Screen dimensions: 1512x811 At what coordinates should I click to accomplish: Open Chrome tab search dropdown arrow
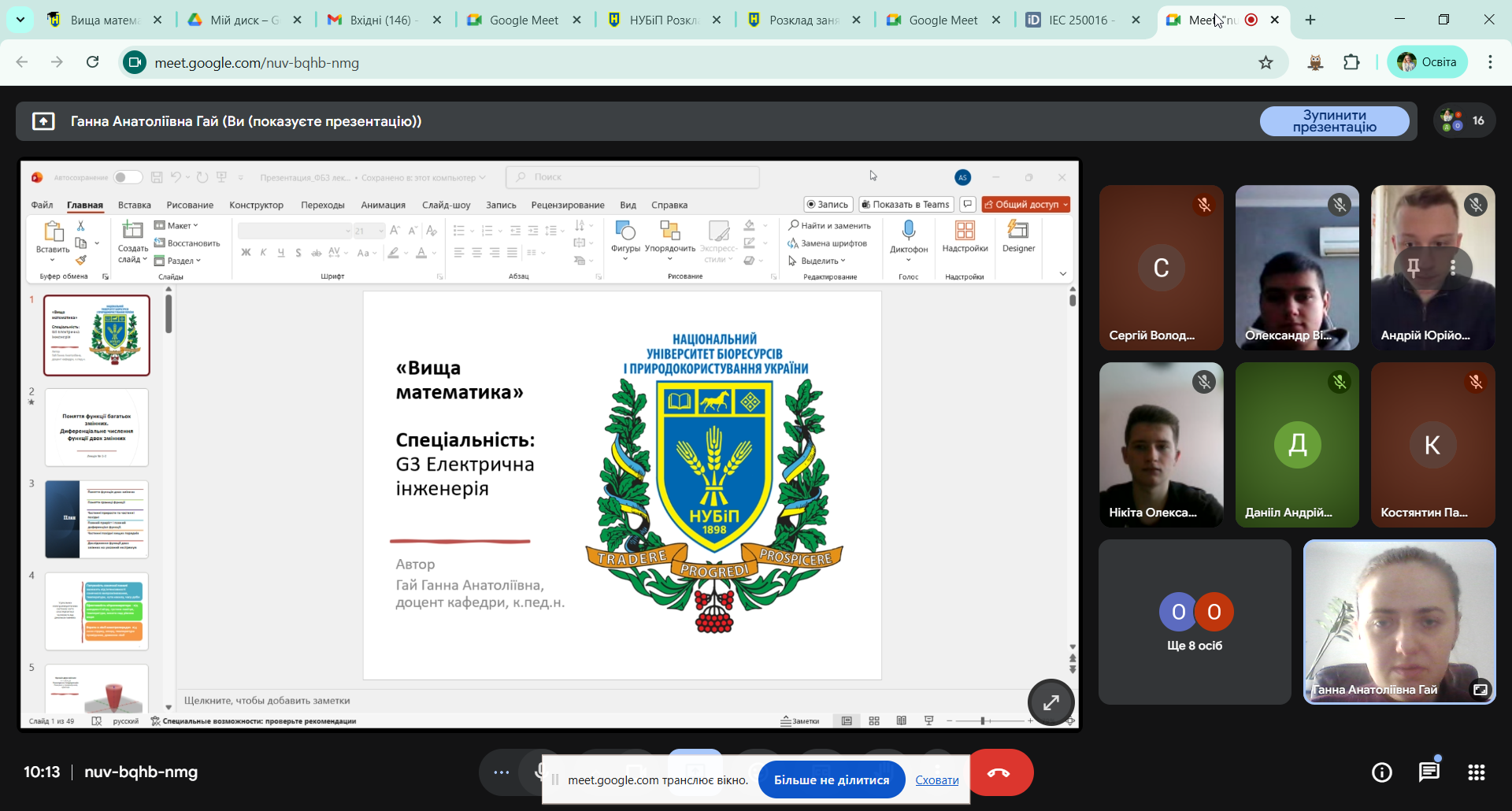coord(20,20)
